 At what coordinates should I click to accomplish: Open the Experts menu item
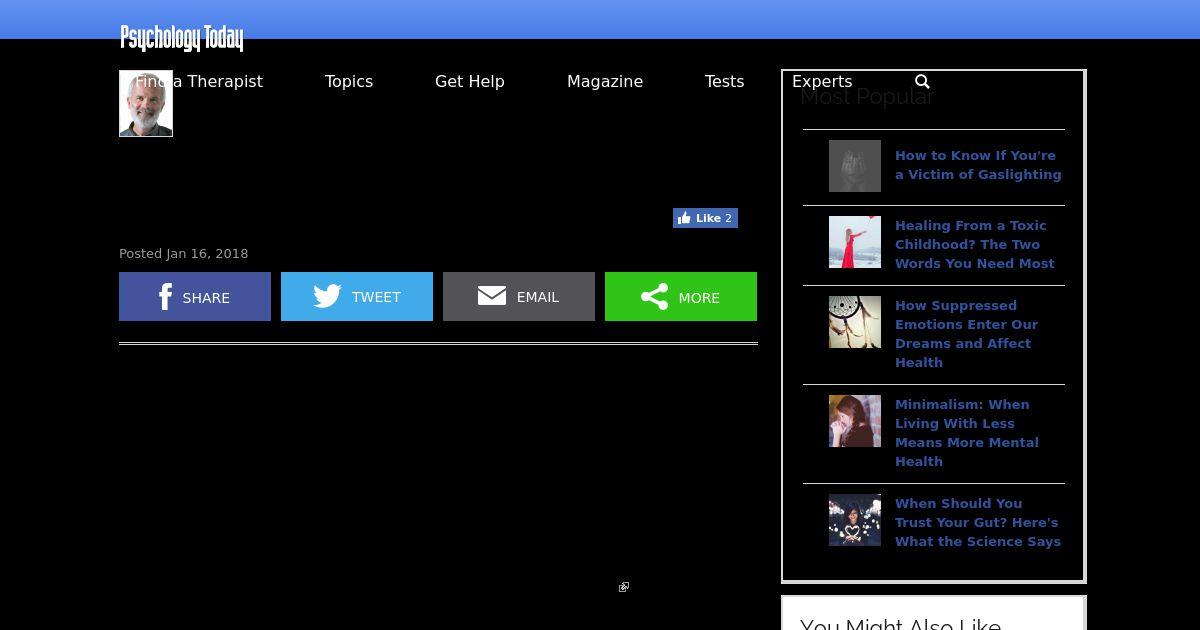[x=822, y=82]
